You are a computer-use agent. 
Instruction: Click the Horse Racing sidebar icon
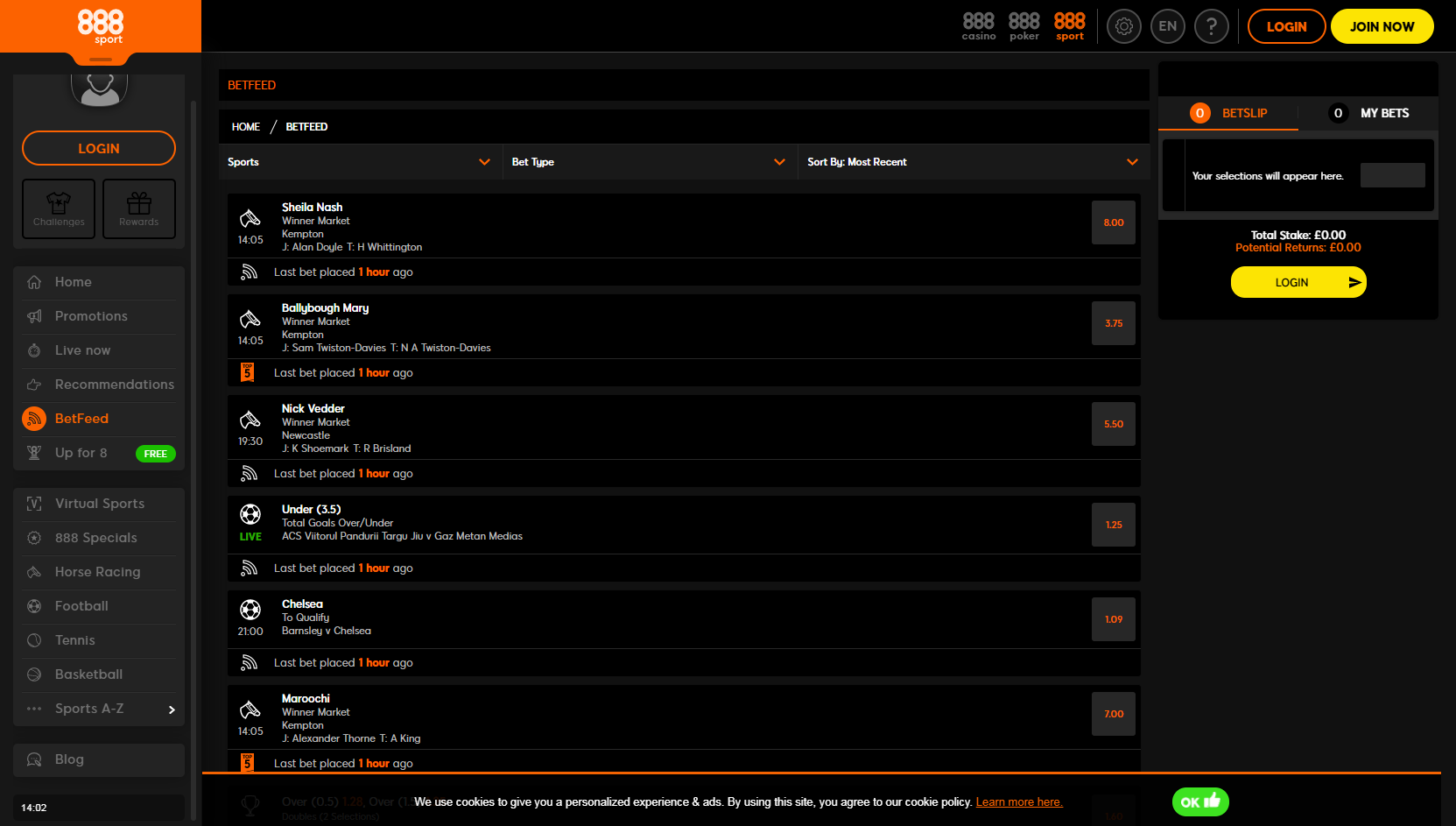[x=34, y=572]
